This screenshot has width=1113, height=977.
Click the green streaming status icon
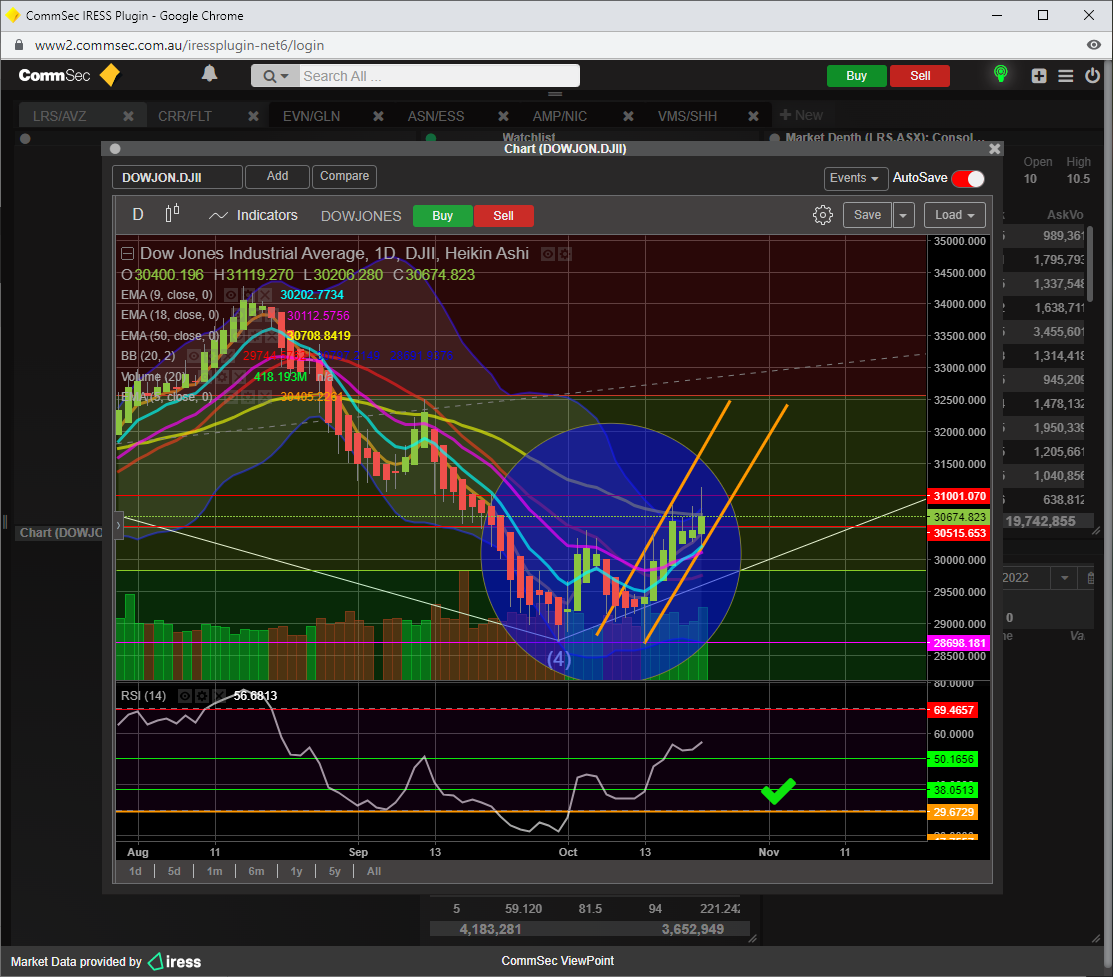point(1001,73)
